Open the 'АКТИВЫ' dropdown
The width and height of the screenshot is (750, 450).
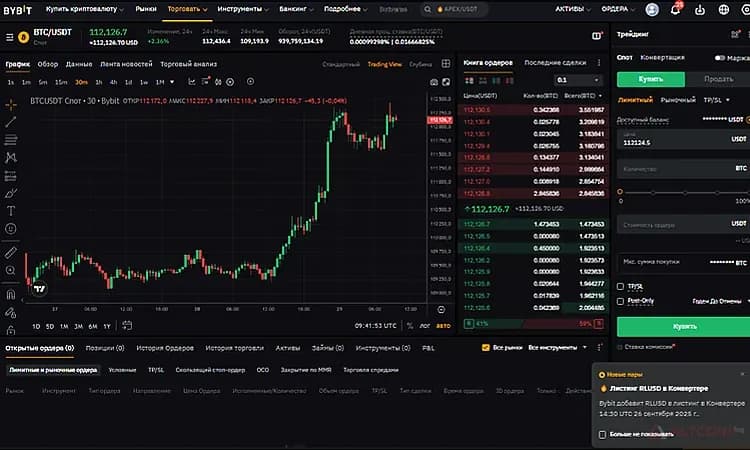[573, 9]
